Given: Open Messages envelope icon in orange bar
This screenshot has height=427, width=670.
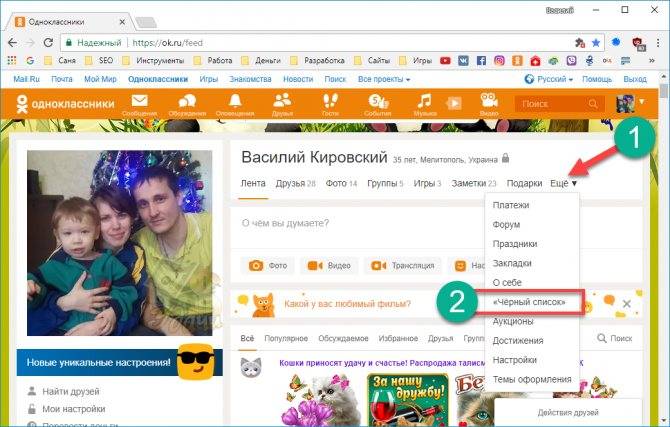Looking at the screenshot, I should pos(139,102).
